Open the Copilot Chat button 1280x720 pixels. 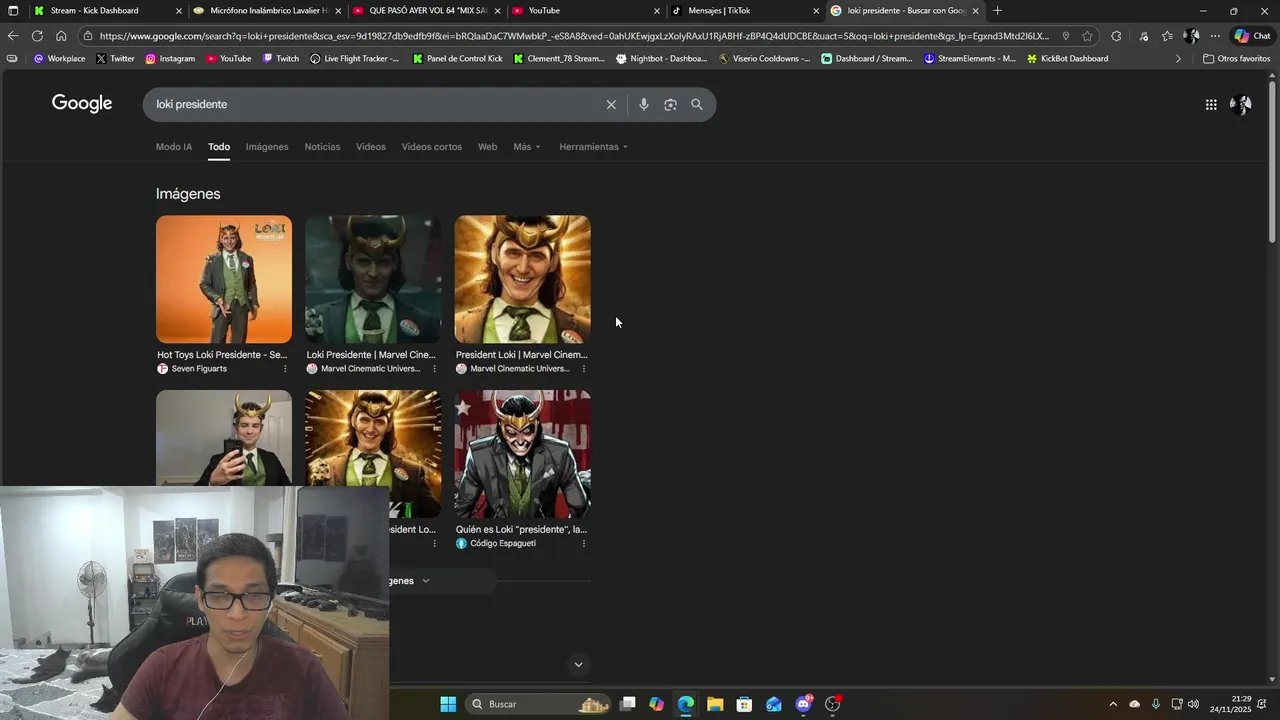1252,36
